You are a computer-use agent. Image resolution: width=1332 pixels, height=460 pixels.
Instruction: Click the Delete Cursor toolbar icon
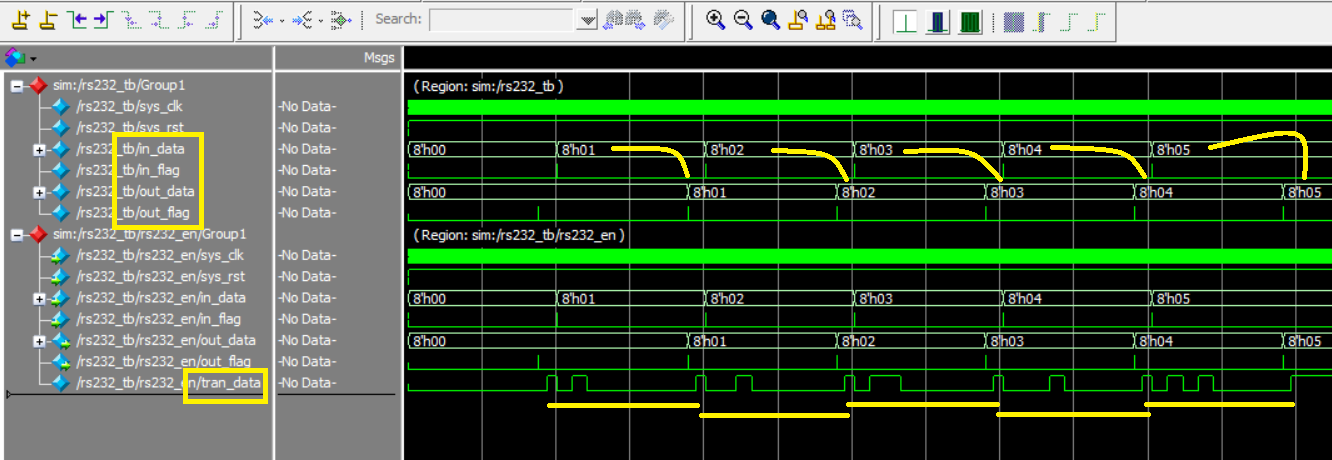[x=46, y=19]
